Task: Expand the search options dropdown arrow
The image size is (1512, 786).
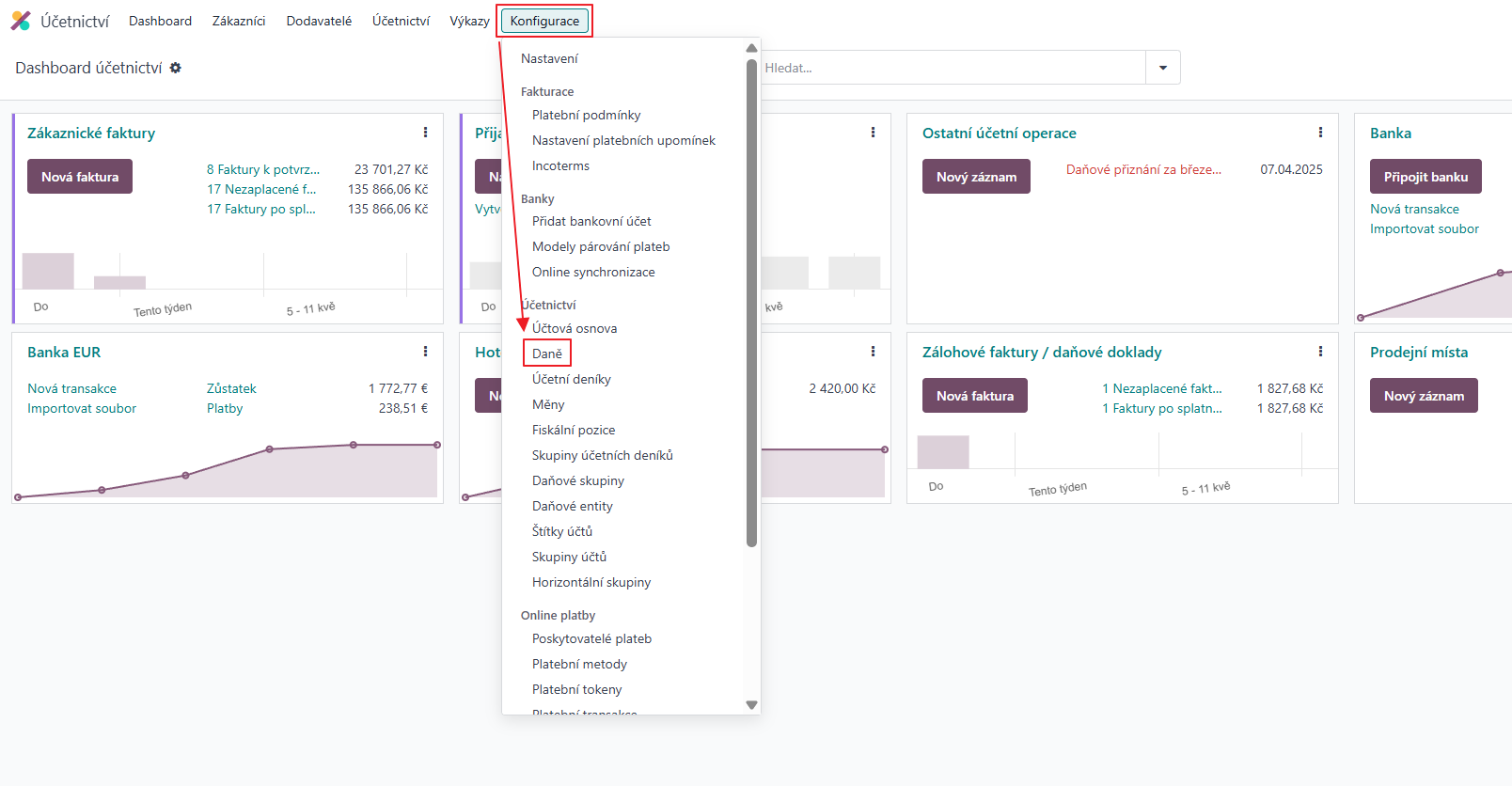Action: pyautogui.click(x=1163, y=68)
